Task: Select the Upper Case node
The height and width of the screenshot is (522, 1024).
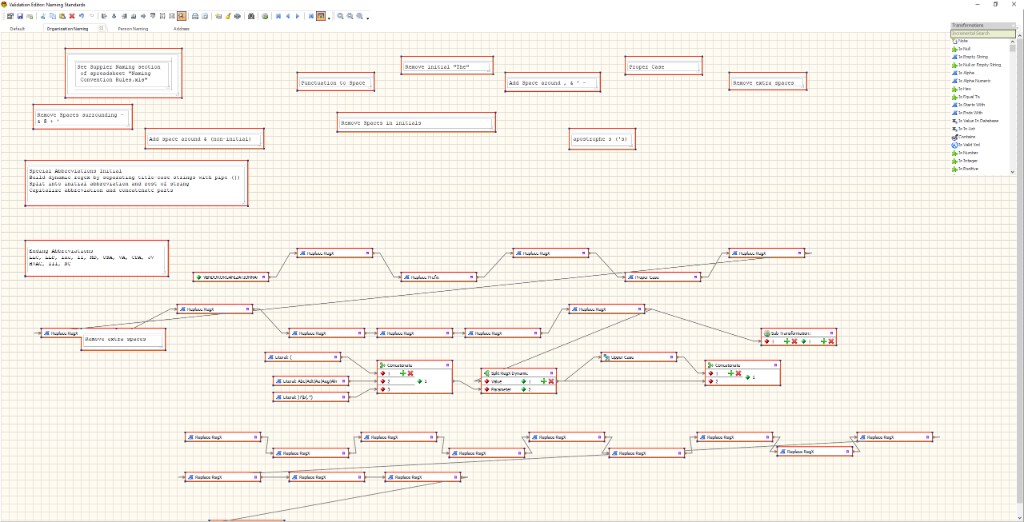Action: pyautogui.click(x=639, y=357)
